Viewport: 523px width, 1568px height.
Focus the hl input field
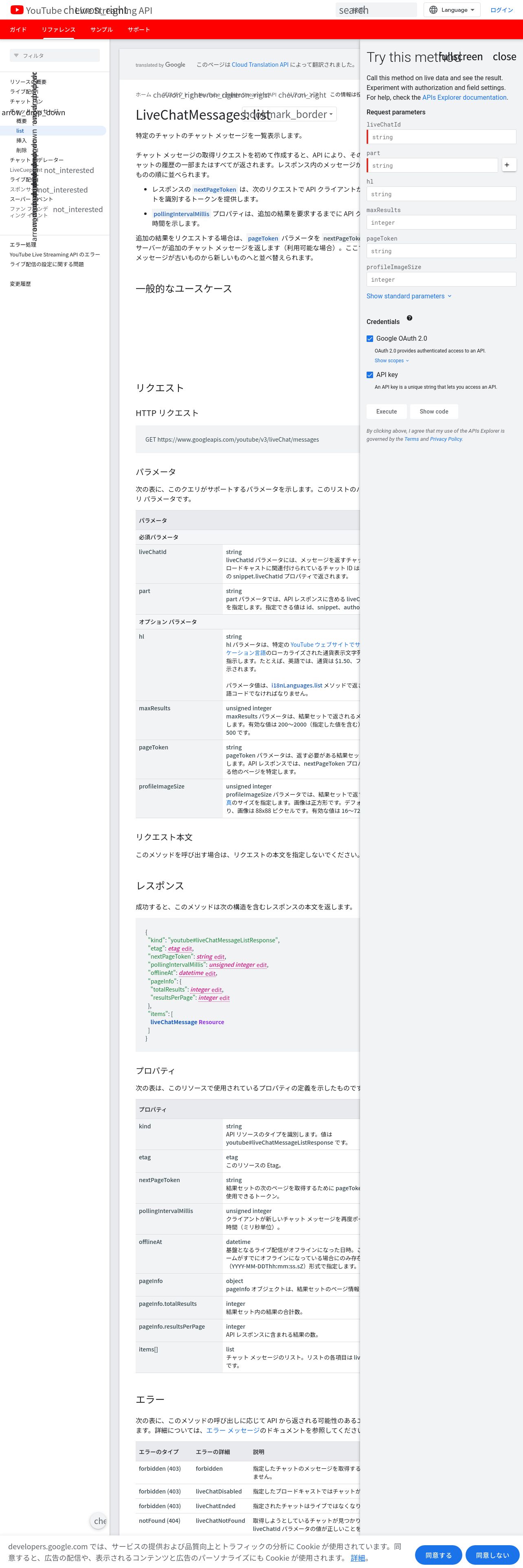pyautogui.click(x=442, y=194)
